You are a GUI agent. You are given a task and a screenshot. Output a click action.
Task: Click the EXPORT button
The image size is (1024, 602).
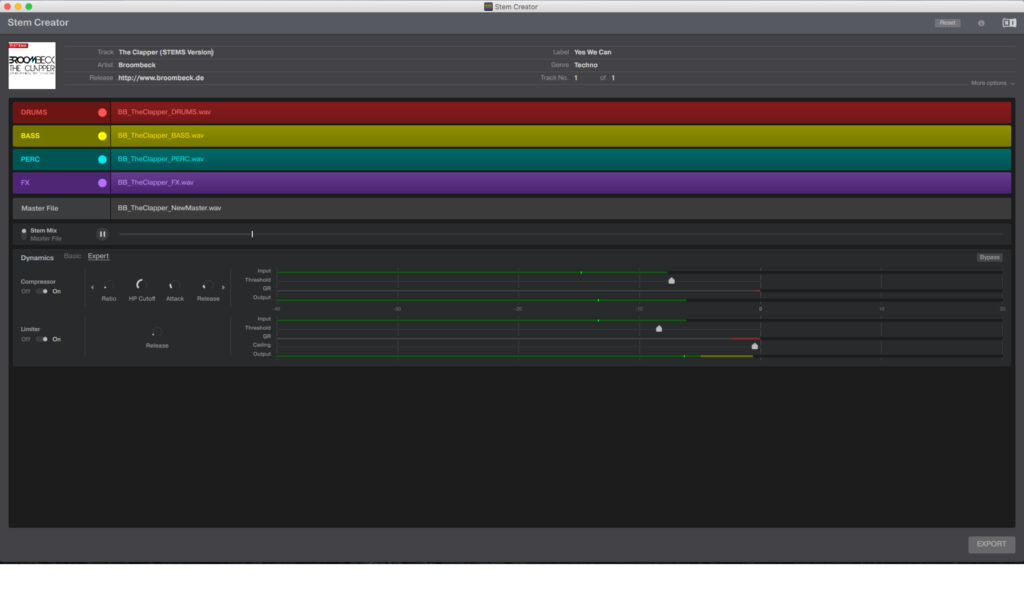[991, 544]
